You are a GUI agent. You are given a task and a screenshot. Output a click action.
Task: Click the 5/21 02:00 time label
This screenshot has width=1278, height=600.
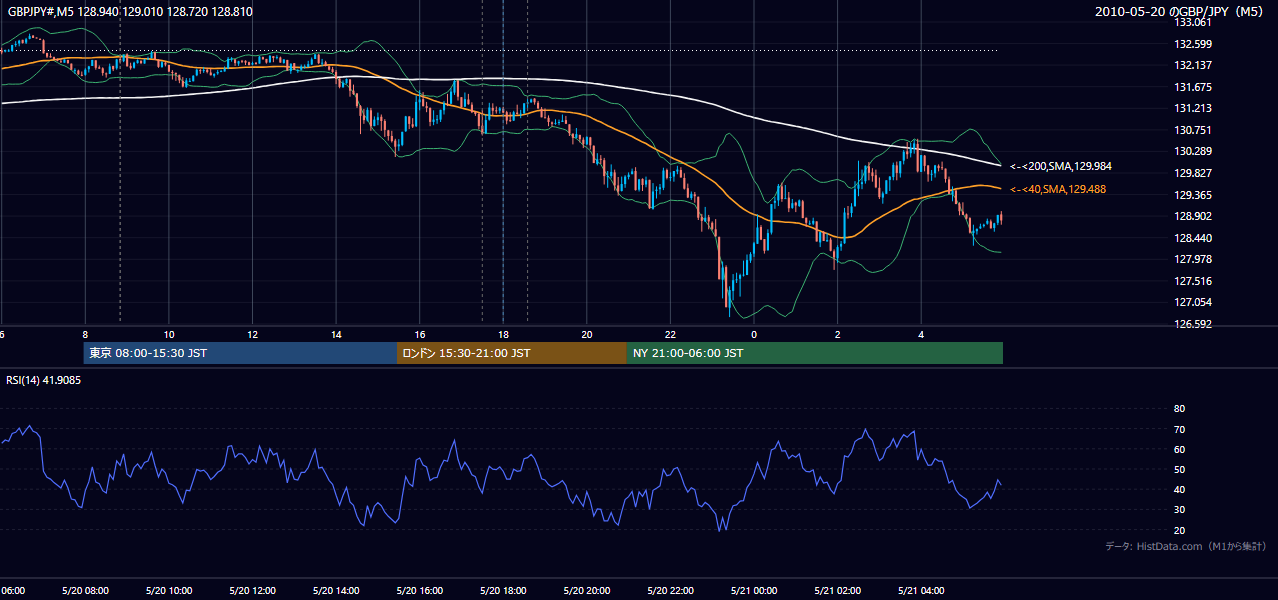(836, 591)
